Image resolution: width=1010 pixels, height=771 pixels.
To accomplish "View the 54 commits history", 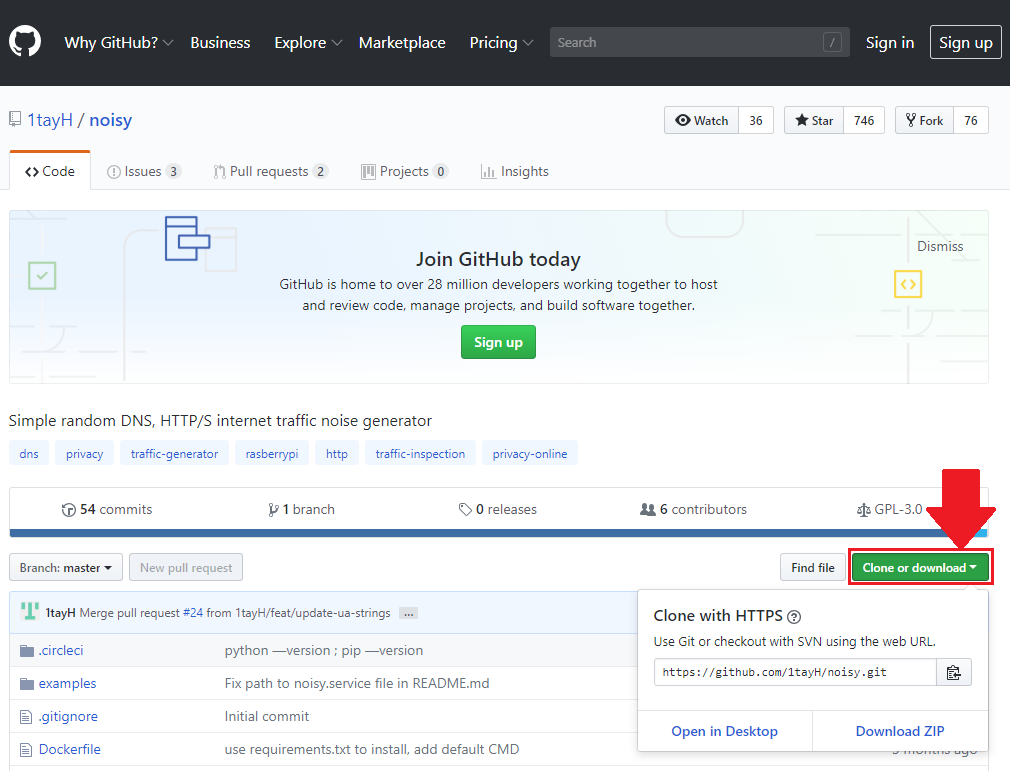I will click(x=107, y=509).
